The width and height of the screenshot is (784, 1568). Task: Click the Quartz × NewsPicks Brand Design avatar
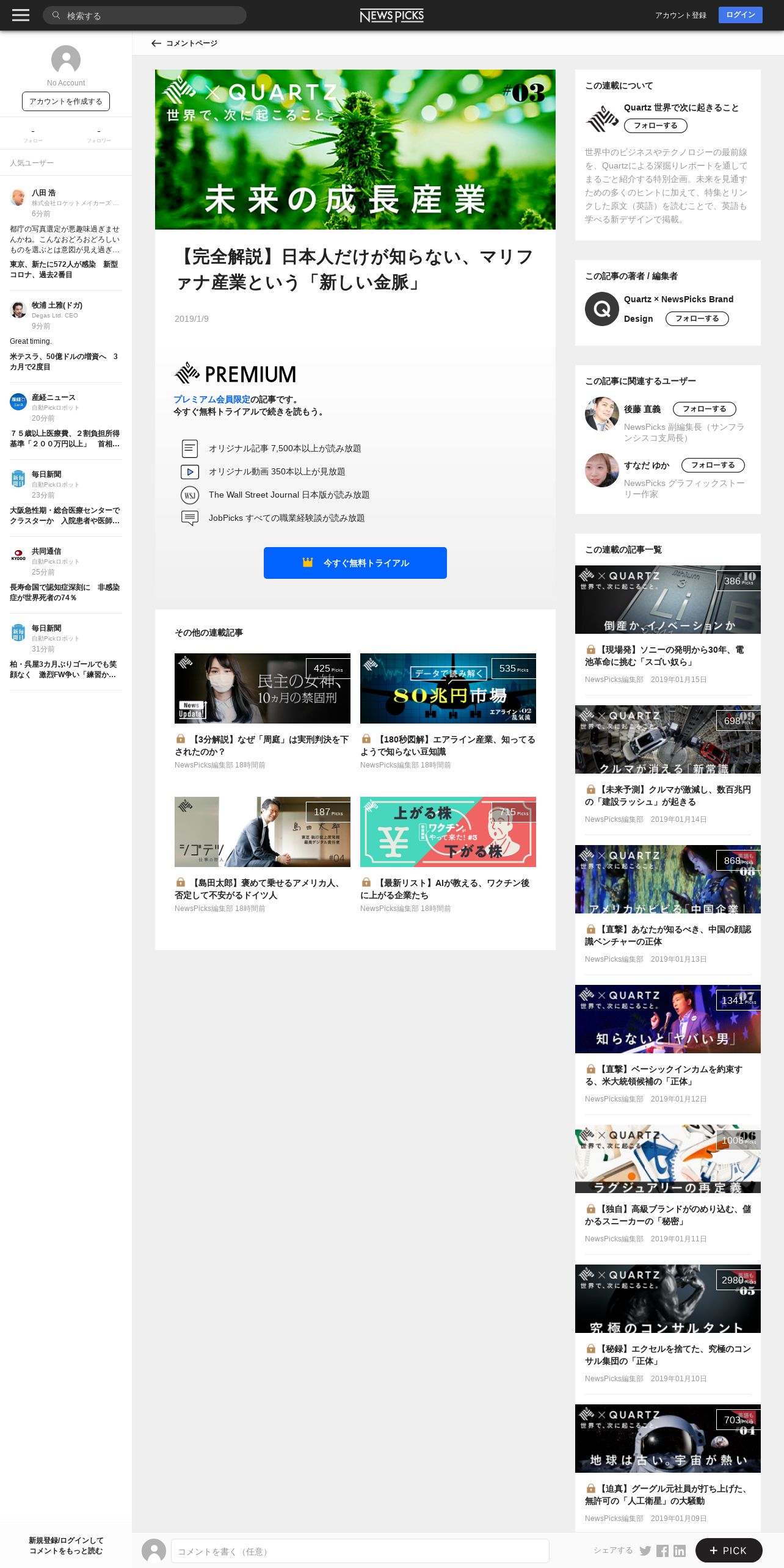602,309
